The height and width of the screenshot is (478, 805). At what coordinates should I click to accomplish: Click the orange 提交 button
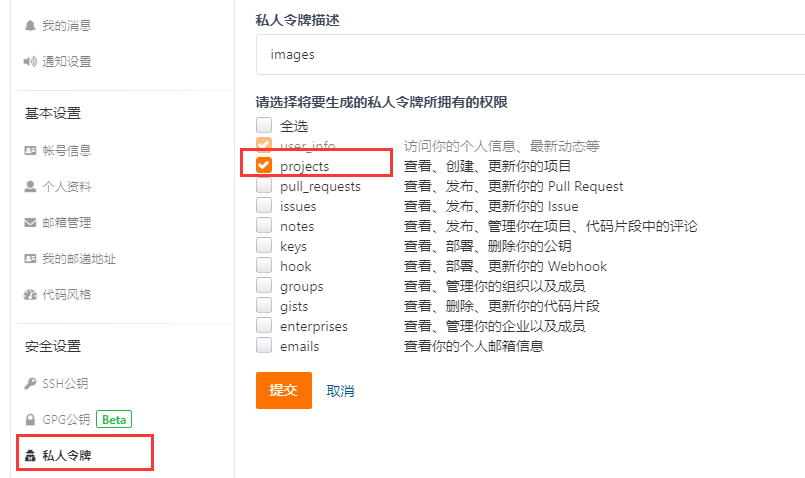click(283, 390)
